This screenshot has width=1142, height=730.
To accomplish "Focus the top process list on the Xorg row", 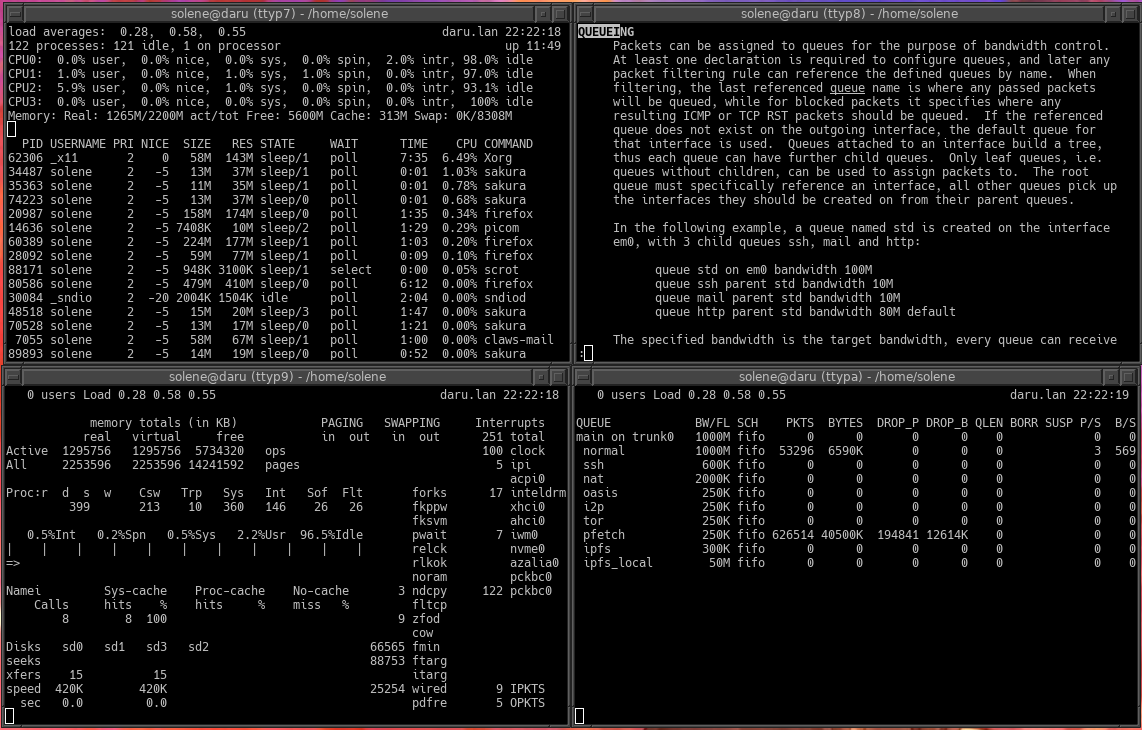I will 270,158.
